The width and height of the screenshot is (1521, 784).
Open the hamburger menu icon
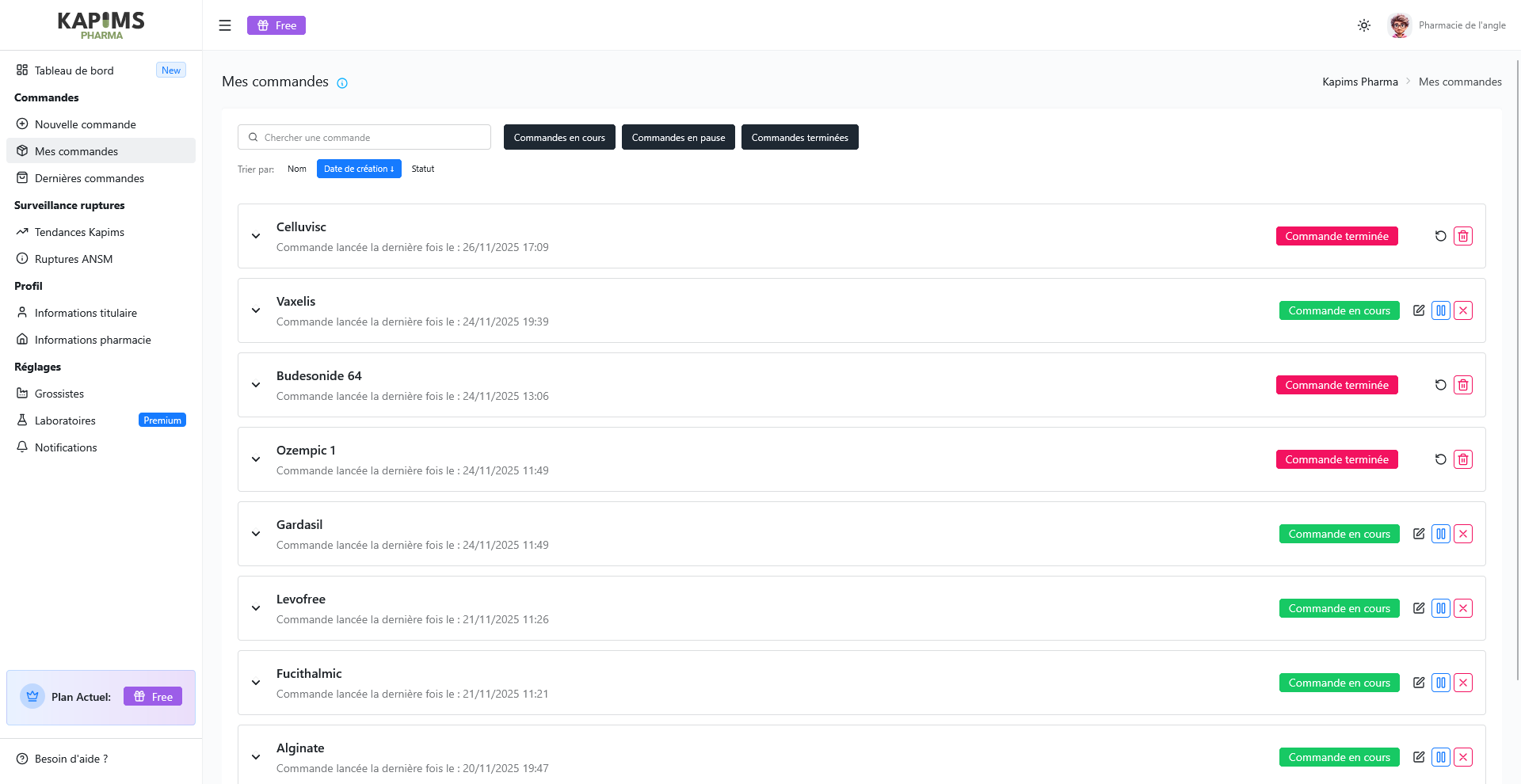point(224,25)
